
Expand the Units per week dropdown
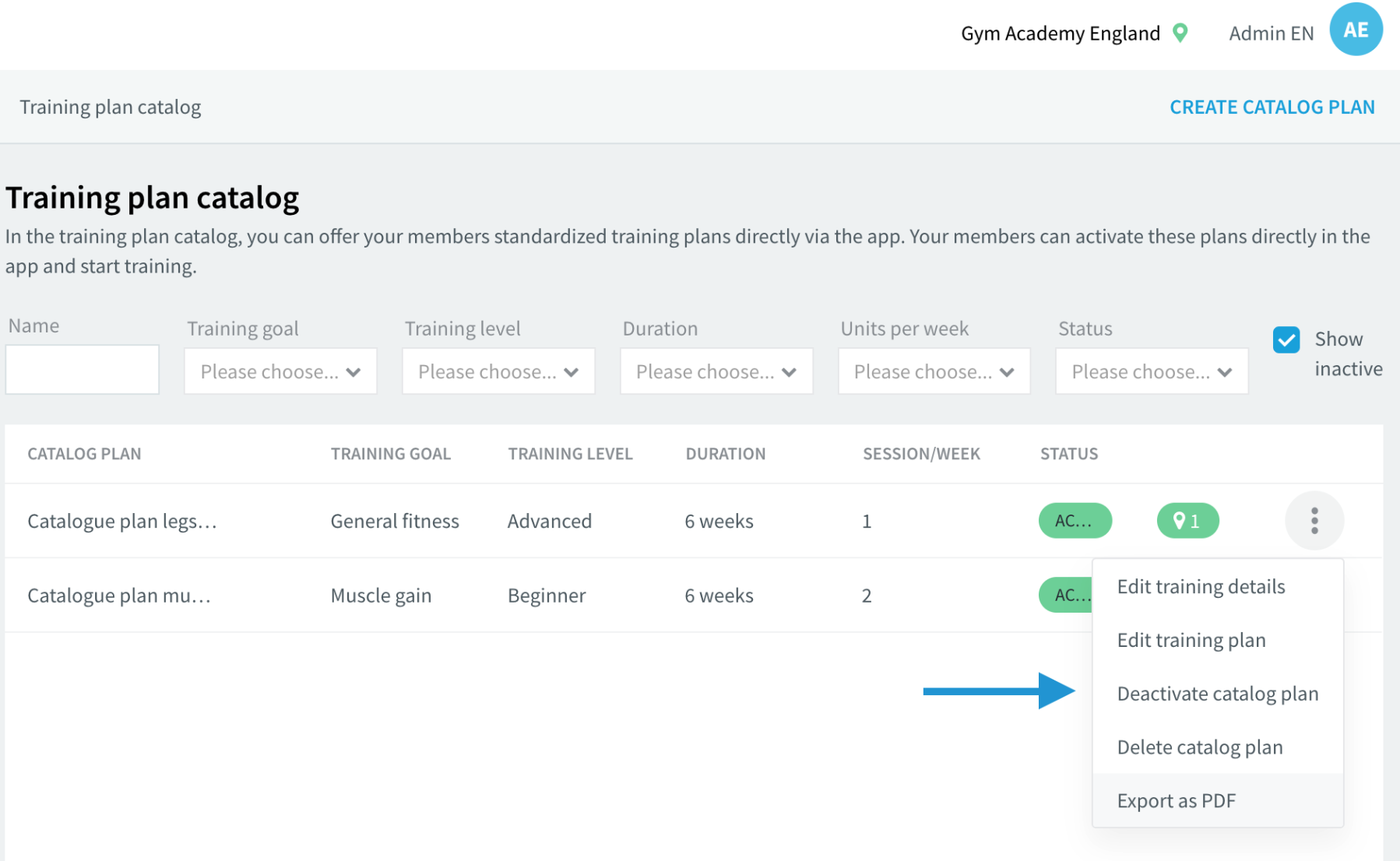934,371
